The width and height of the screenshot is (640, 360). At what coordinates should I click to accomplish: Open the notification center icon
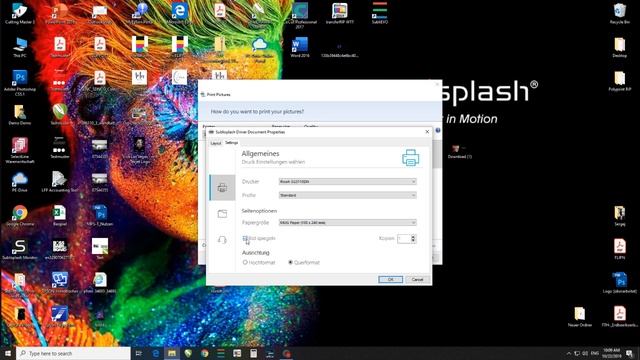(x=630, y=353)
